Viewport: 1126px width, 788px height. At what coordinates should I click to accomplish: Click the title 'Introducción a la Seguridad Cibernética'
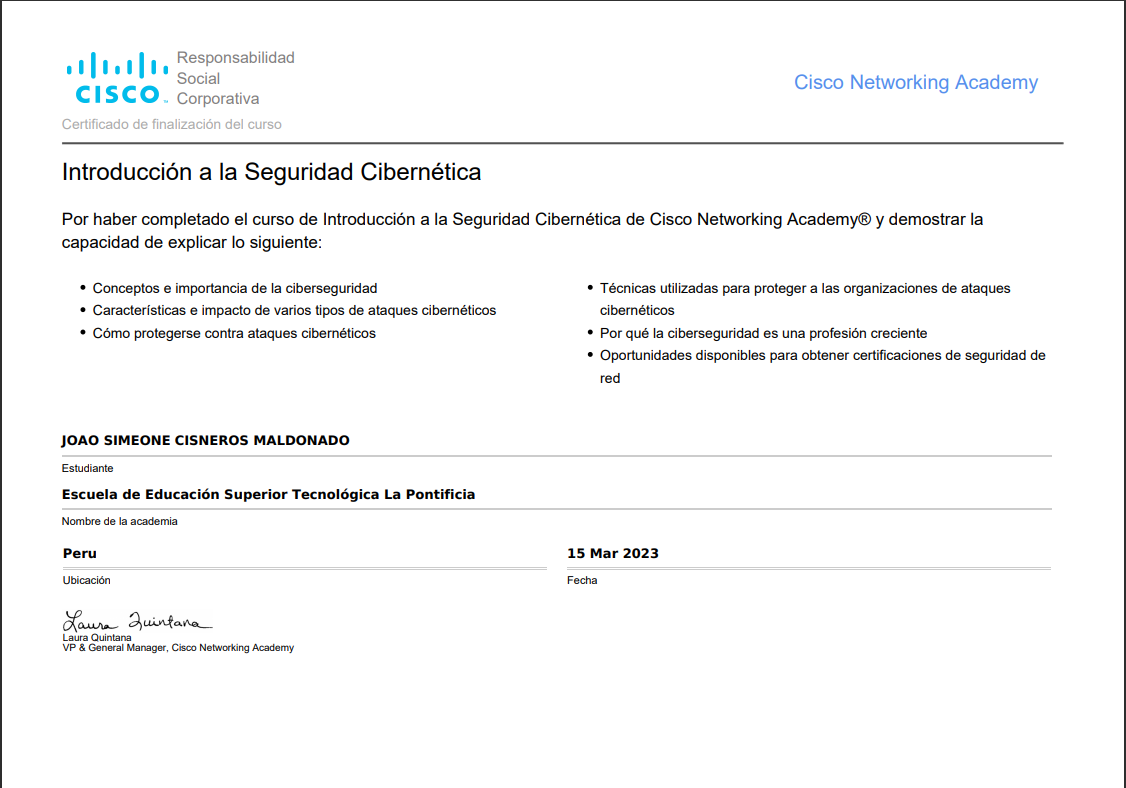[x=271, y=172]
